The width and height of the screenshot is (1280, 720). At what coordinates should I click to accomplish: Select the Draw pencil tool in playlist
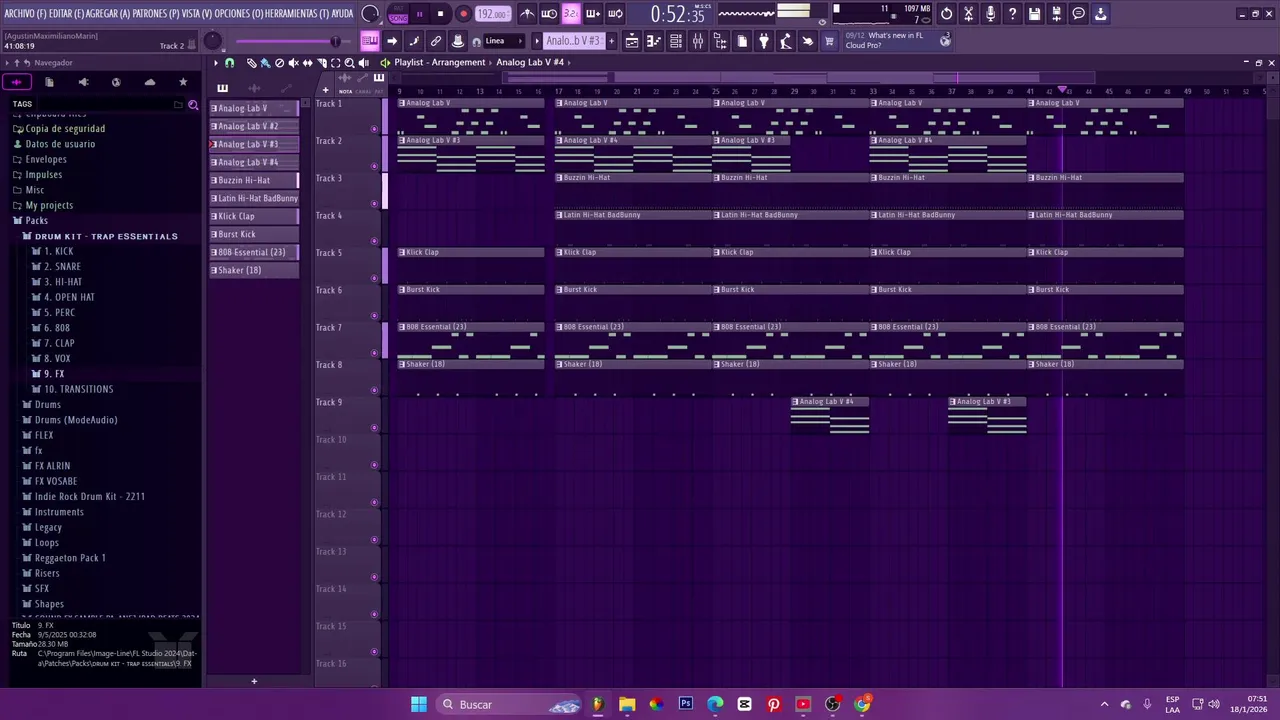[251, 63]
